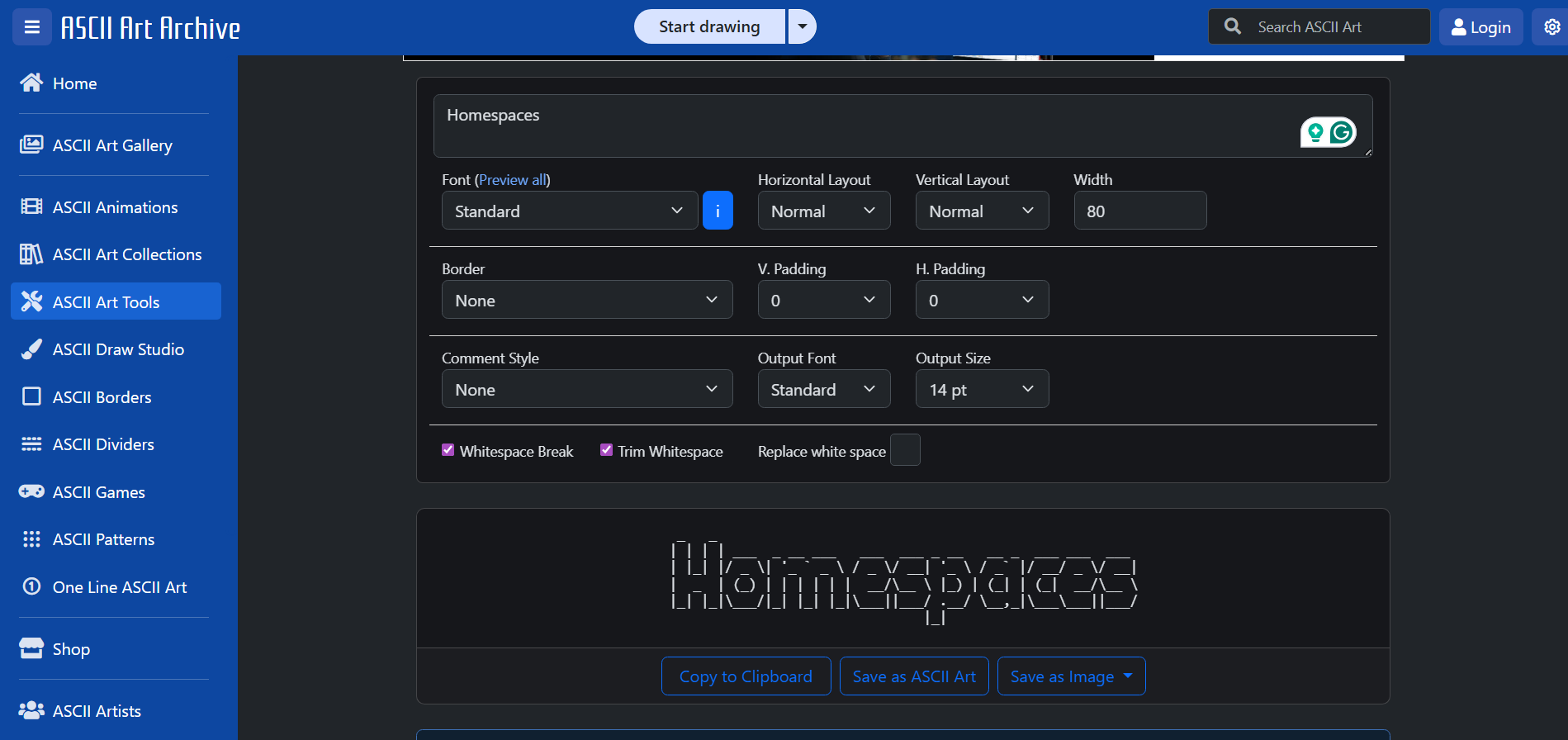The height and width of the screenshot is (740, 1568).
Task: Click the ASCII Games gamepad icon
Action: [x=31, y=491]
